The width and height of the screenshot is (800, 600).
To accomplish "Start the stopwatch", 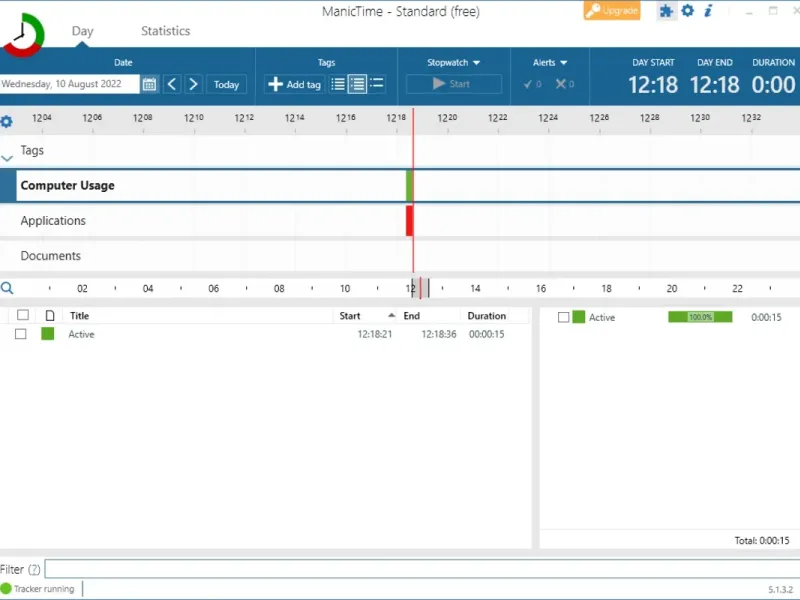I will [453, 84].
